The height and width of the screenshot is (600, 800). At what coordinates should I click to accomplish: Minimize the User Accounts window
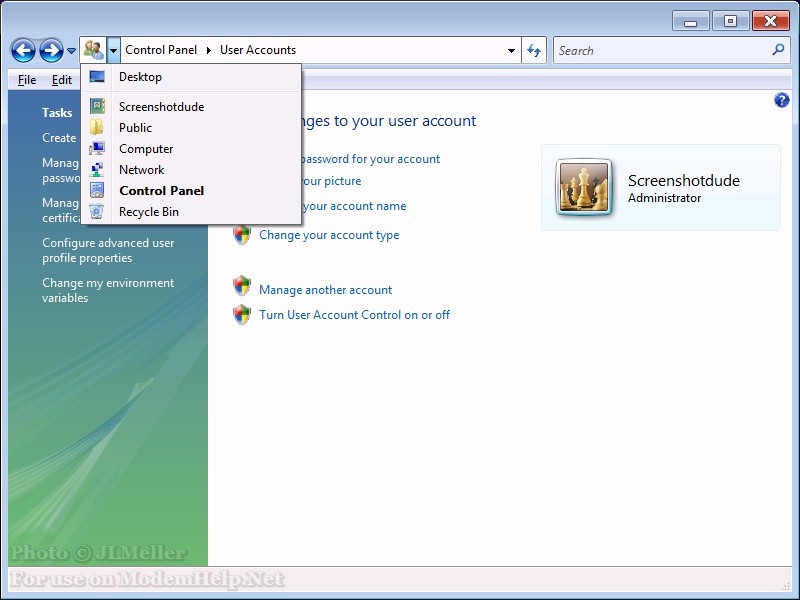pyautogui.click(x=690, y=21)
